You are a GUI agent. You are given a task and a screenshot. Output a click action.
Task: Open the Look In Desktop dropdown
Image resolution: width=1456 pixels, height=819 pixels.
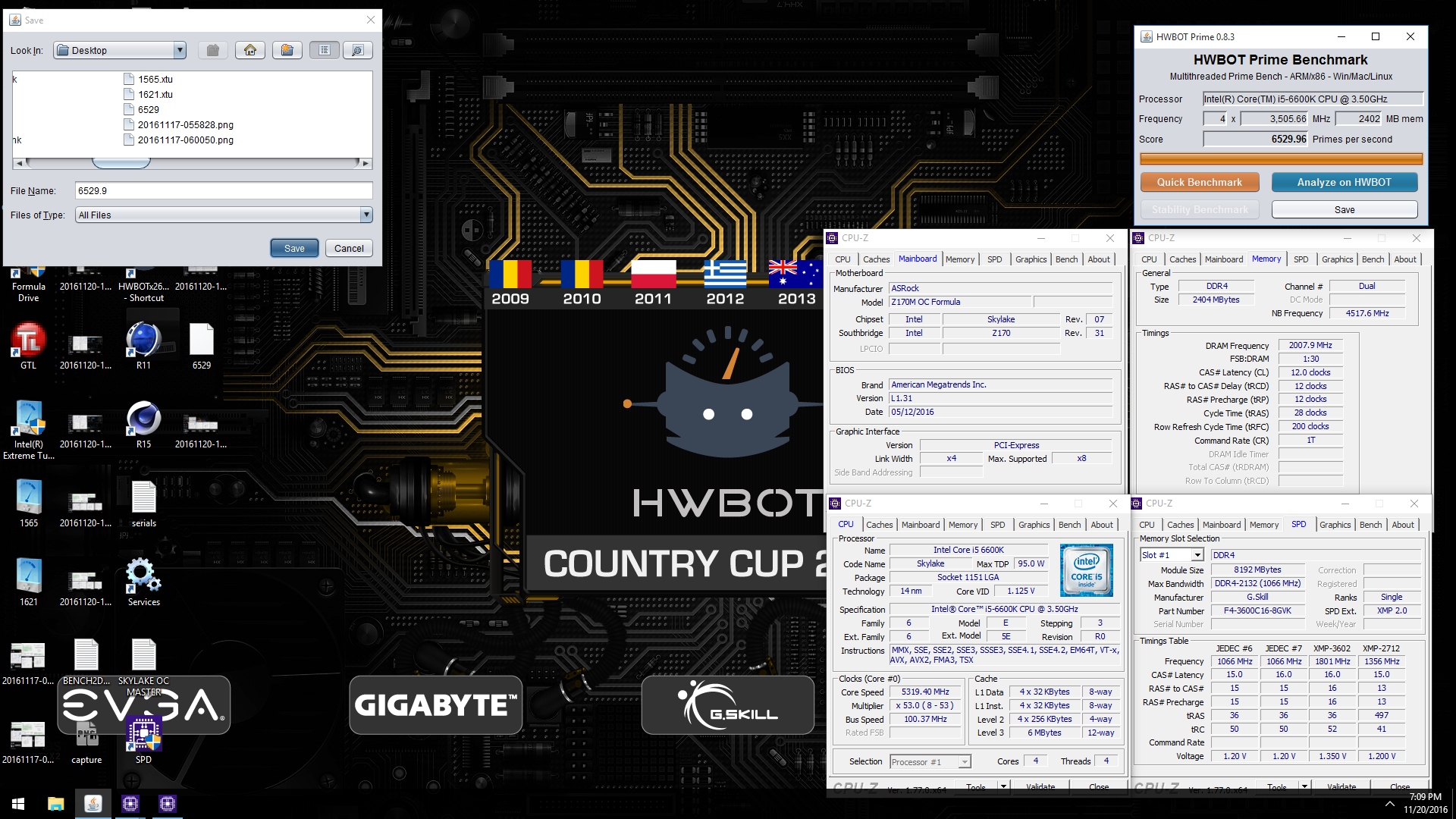(x=120, y=50)
